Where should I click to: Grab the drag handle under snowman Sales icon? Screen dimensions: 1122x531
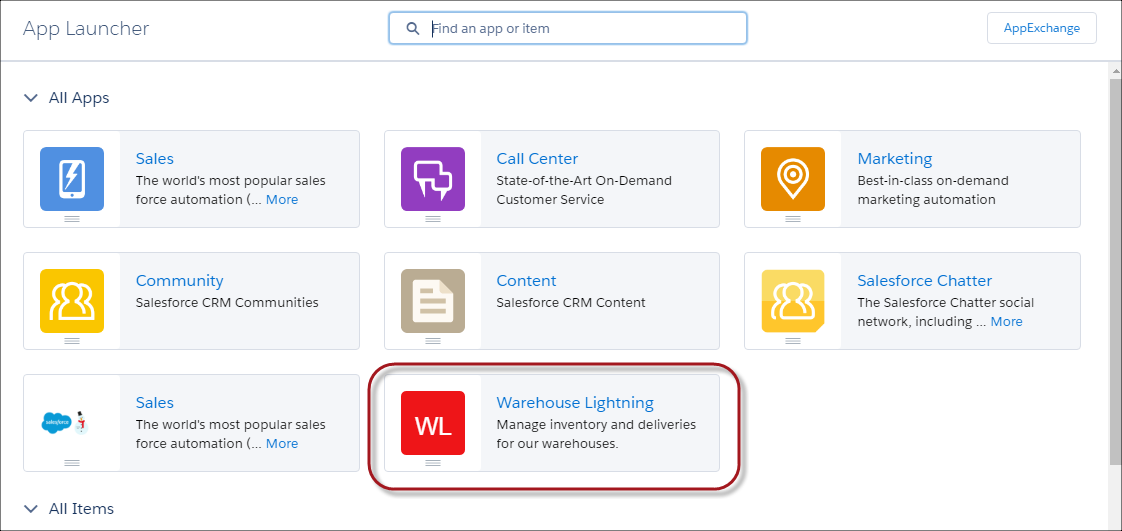pos(72,463)
